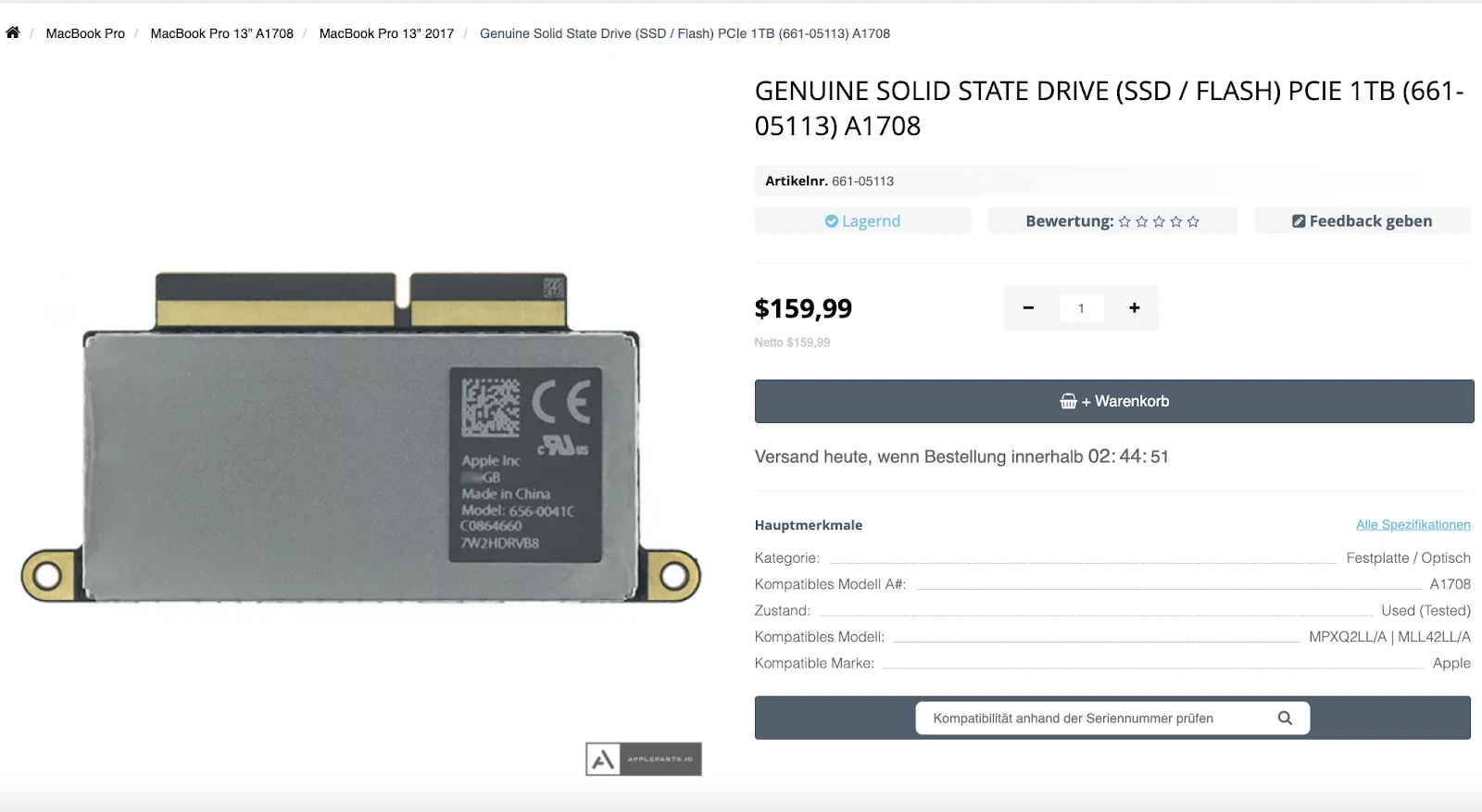Click the Genuine Solid State Drive breadcrumb
Screen dimensions: 1482x812
tap(684, 33)
